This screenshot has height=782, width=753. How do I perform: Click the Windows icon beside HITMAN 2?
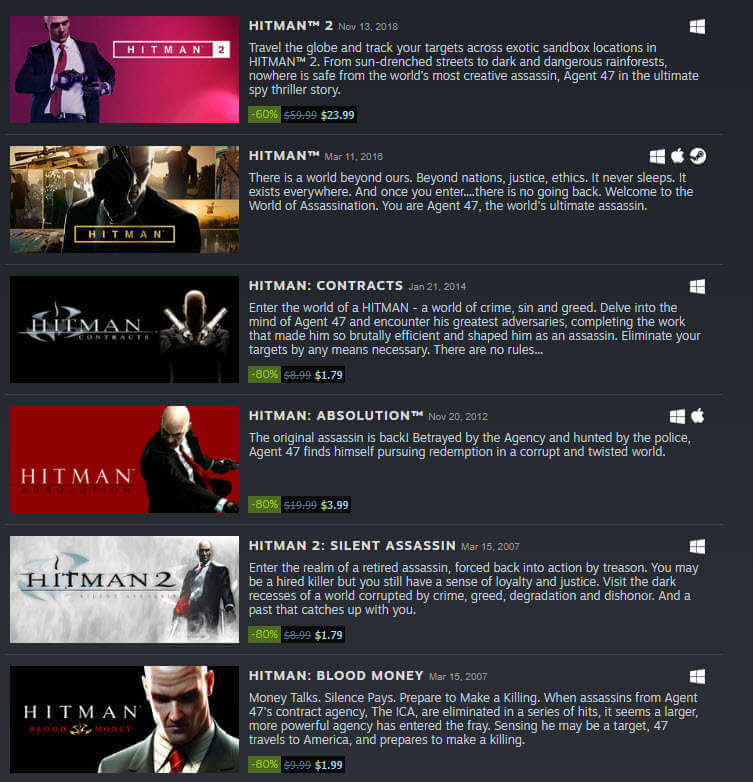point(697,26)
